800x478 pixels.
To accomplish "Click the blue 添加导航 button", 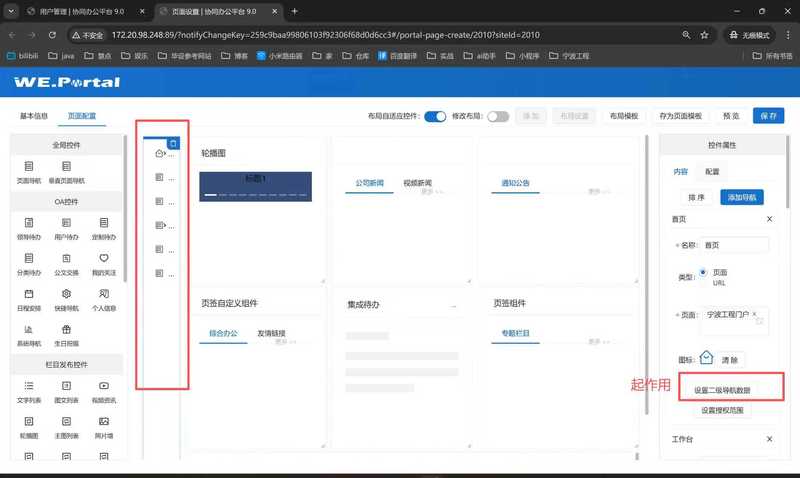I will point(742,197).
